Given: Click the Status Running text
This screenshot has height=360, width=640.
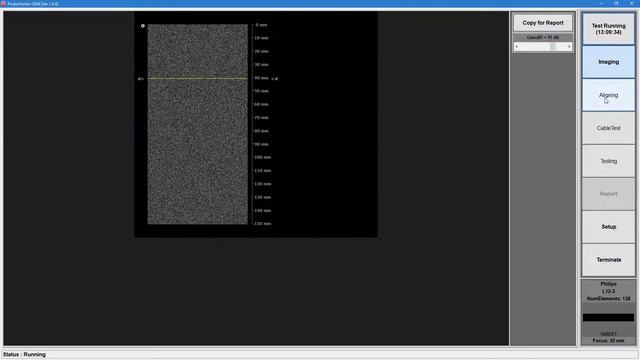Looking at the screenshot, I should point(24,354).
